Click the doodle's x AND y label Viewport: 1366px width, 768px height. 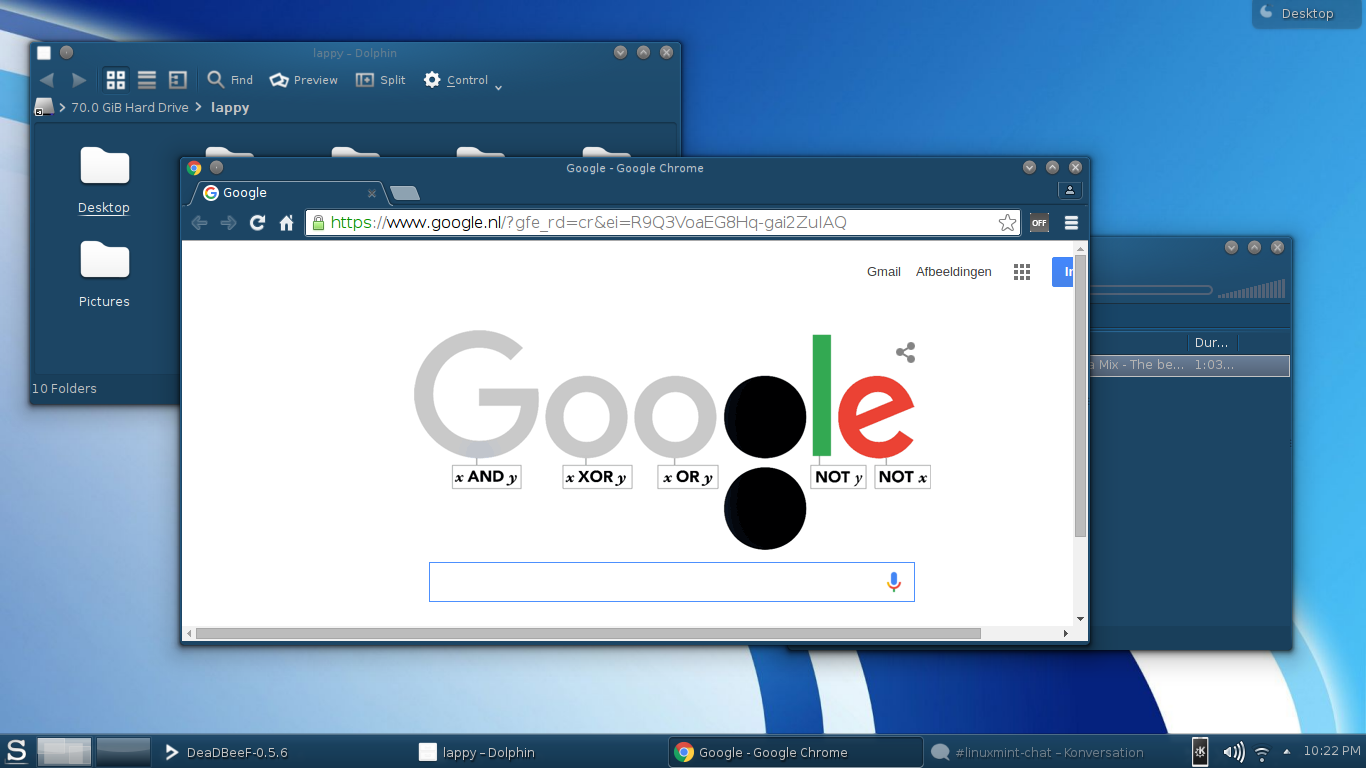(x=486, y=477)
